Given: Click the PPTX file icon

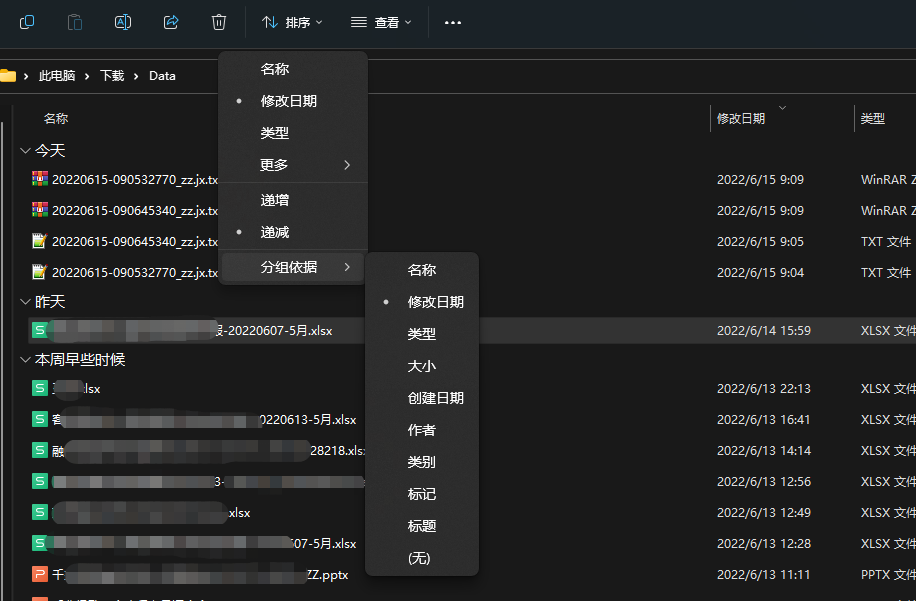Looking at the screenshot, I should (x=40, y=575).
